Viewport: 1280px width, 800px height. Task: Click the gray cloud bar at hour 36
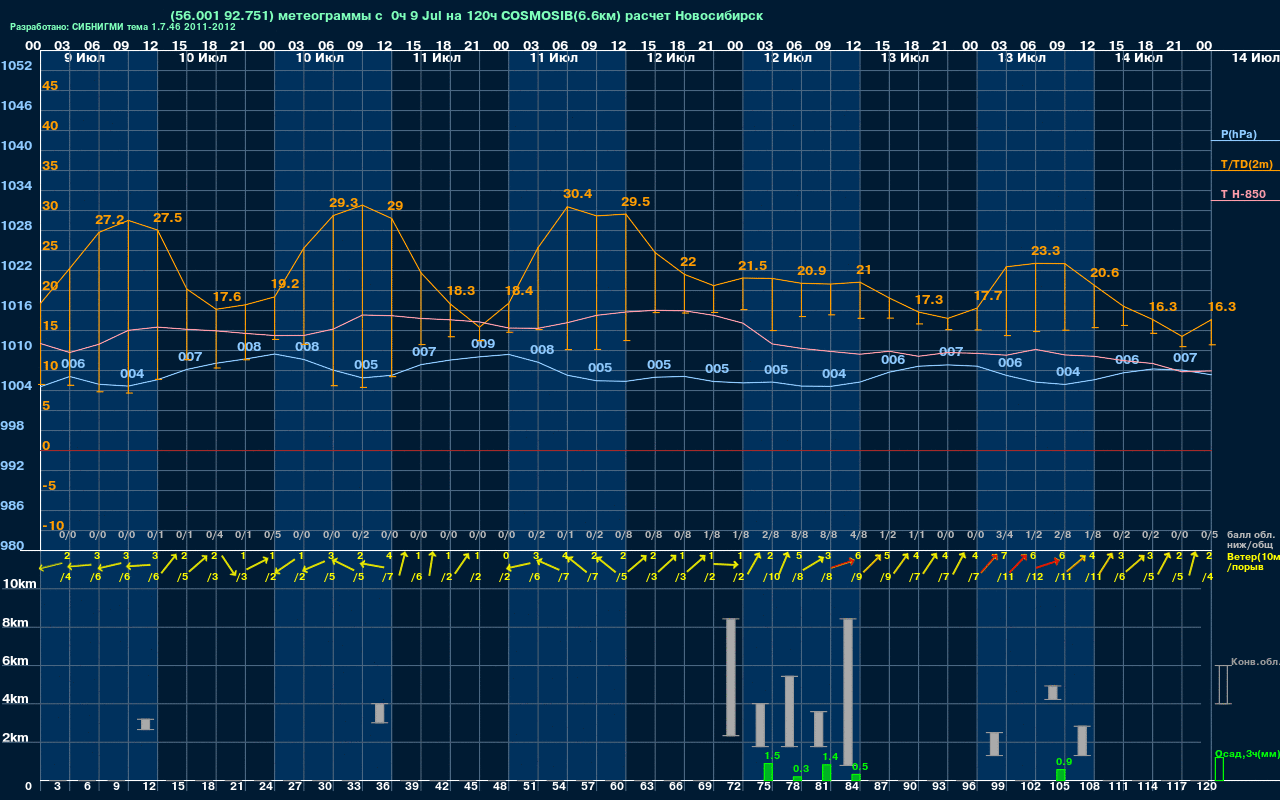(379, 713)
